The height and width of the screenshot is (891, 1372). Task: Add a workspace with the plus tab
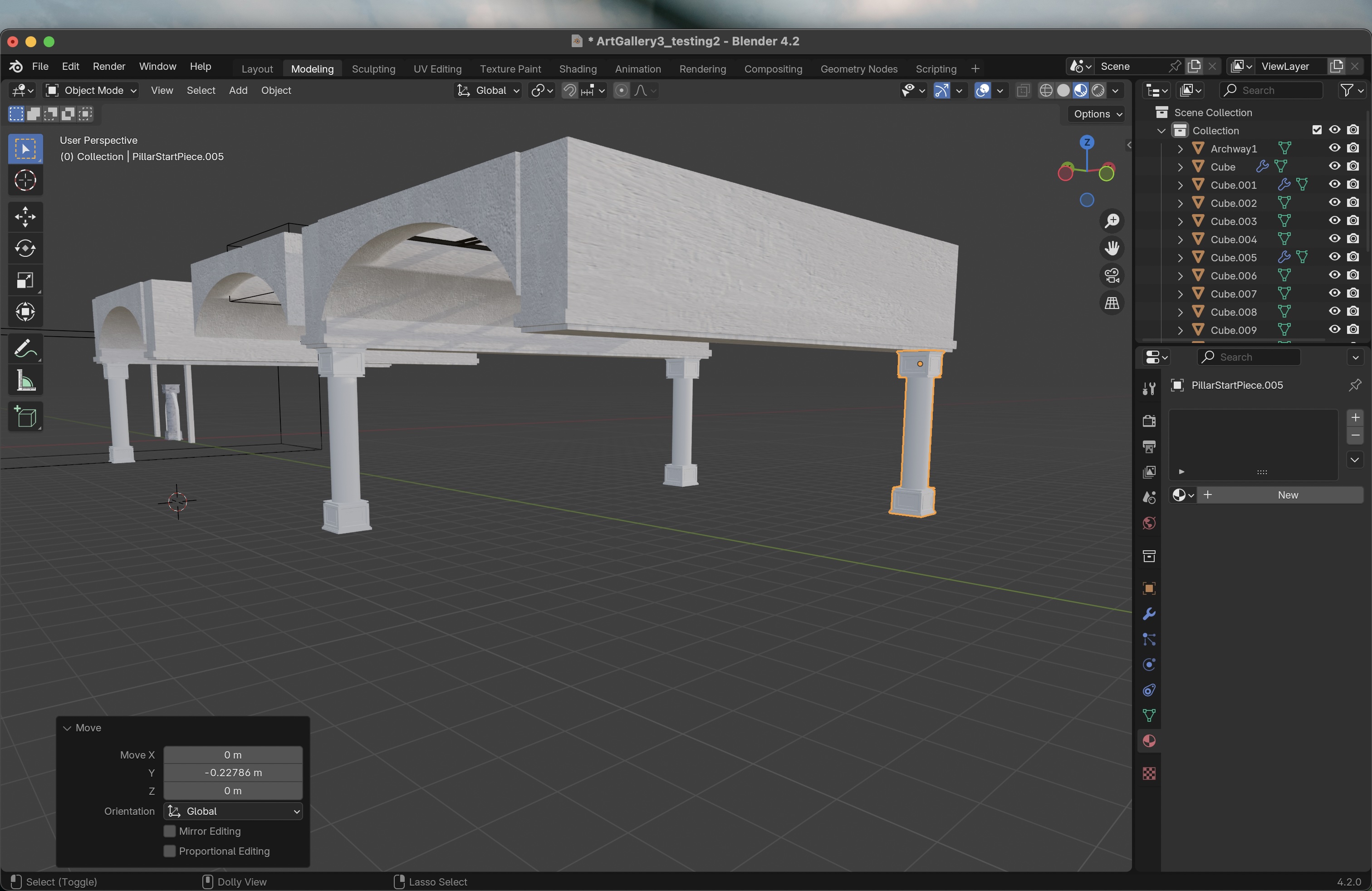pyautogui.click(x=975, y=69)
